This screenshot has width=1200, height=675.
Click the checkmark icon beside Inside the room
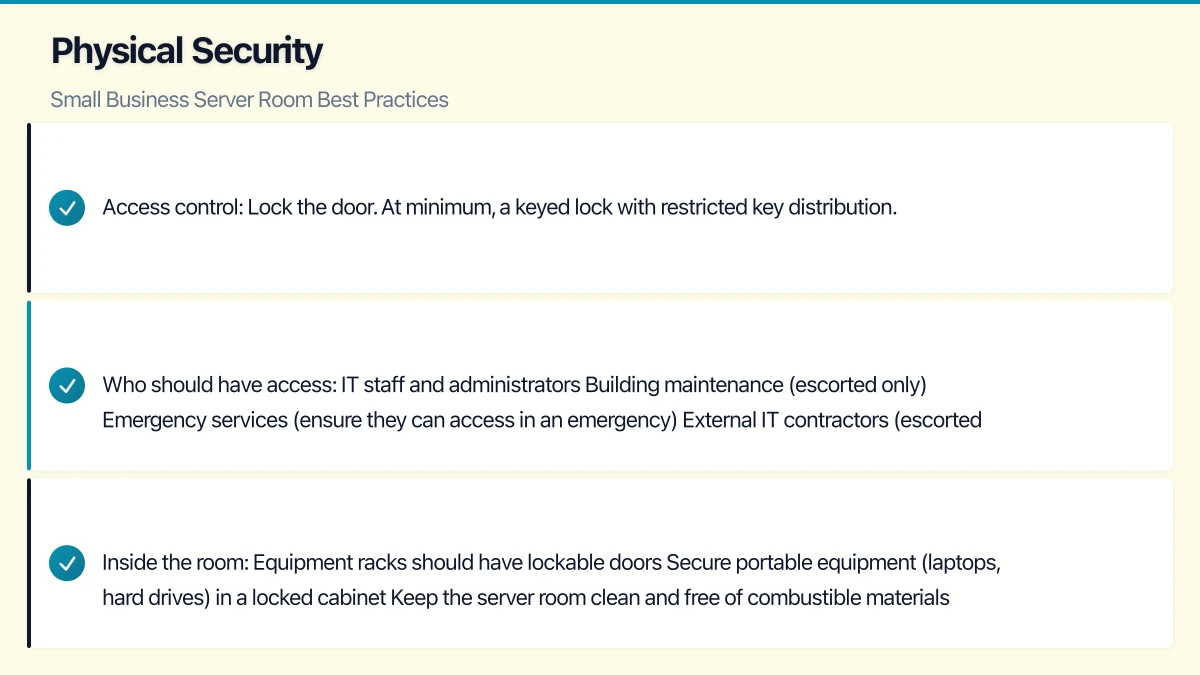point(67,563)
